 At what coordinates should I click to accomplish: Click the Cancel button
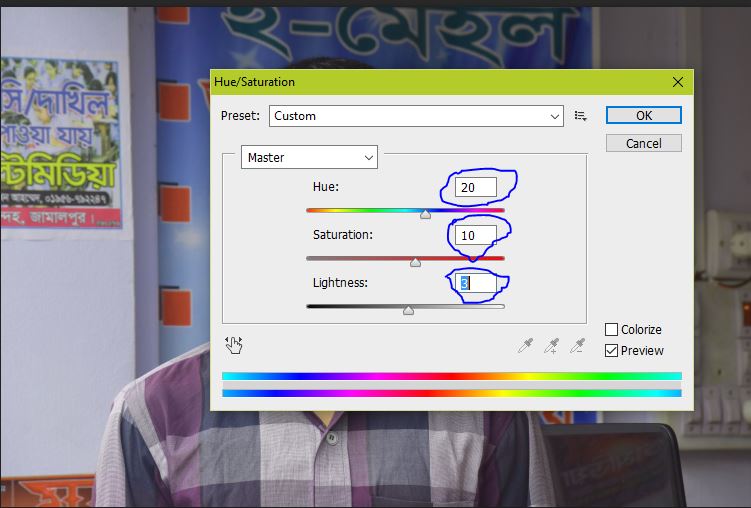(x=644, y=143)
